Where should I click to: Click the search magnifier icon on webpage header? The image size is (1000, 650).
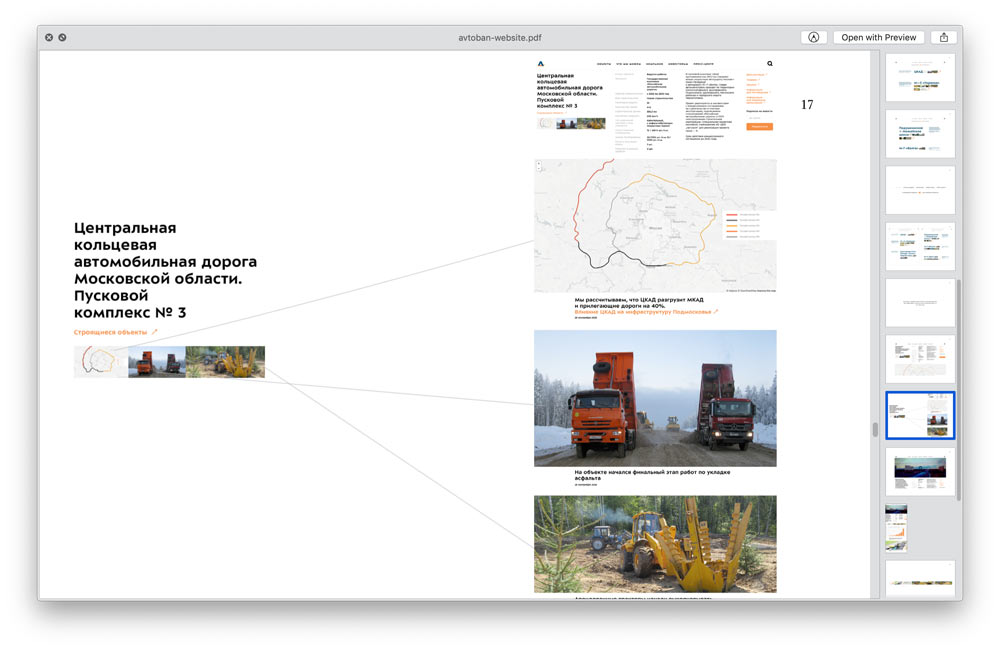[x=769, y=63]
